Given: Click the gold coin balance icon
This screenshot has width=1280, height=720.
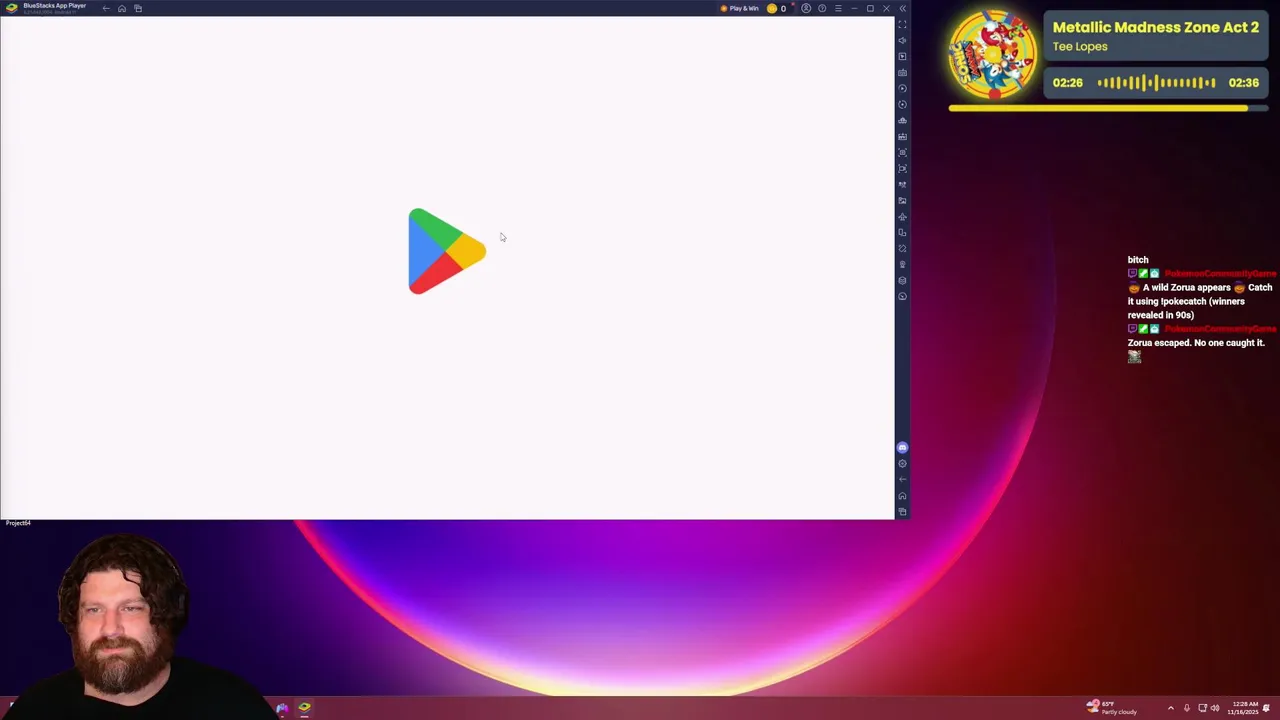Looking at the screenshot, I should [x=772, y=8].
